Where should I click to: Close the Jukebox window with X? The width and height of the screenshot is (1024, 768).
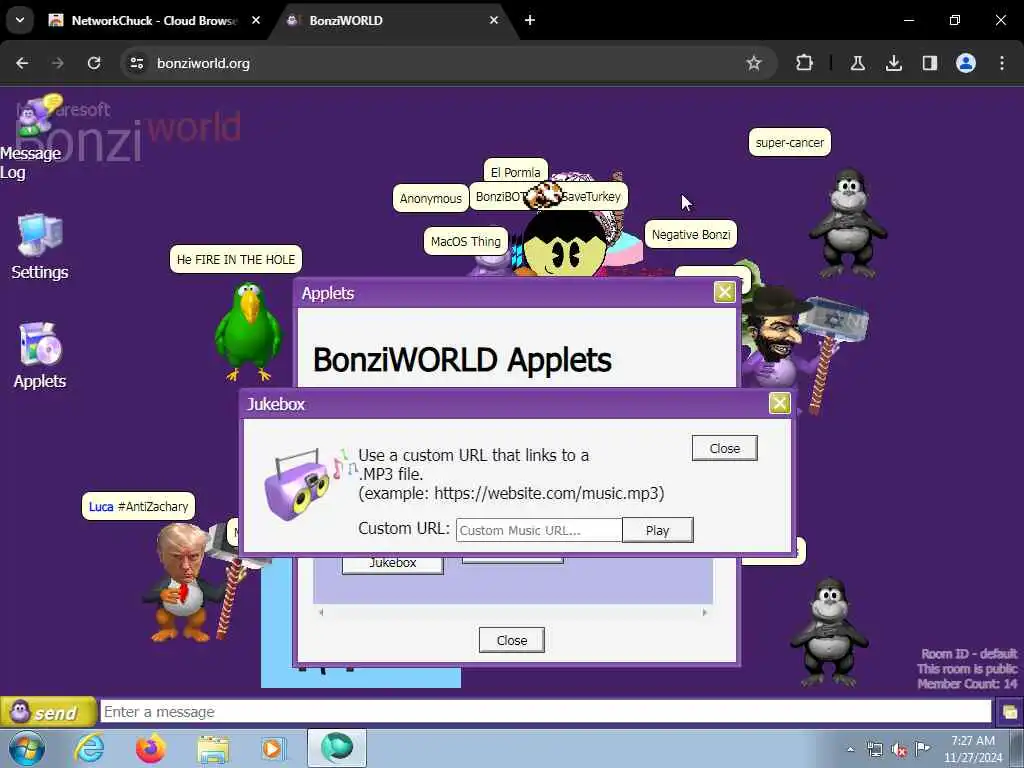click(x=779, y=403)
